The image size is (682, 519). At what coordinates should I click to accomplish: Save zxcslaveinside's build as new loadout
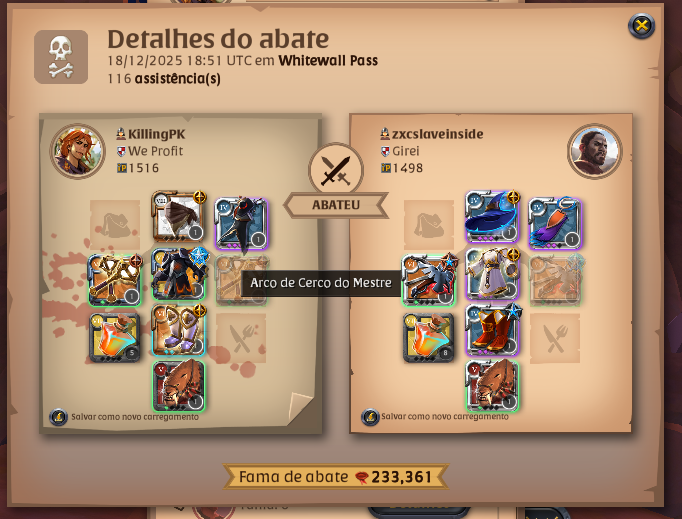[435, 416]
